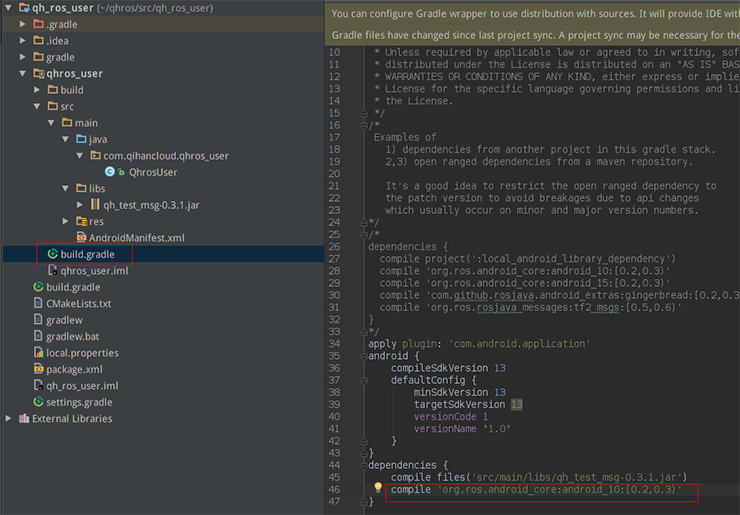Collapse the com.qihancloud.qhros_user package

[80, 155]
